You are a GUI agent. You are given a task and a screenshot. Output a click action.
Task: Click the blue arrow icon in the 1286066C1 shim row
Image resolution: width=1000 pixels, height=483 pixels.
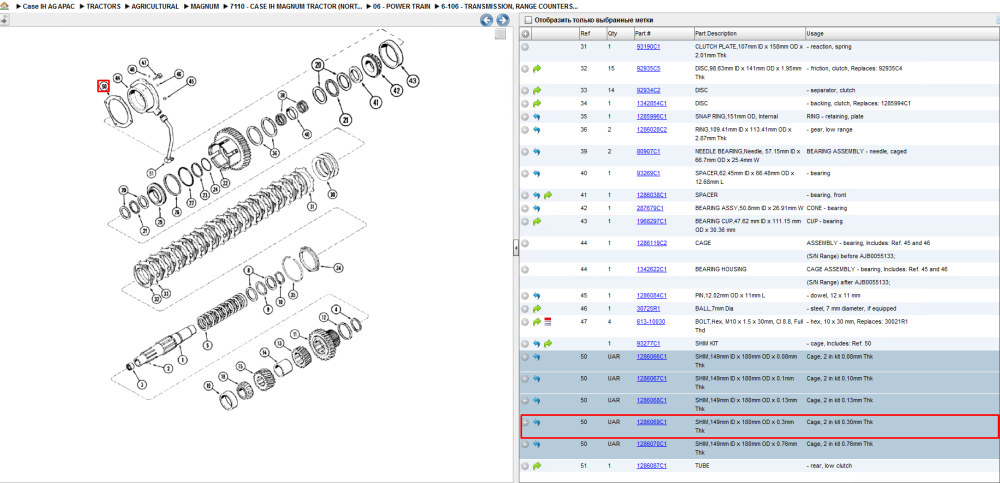click(x=537, y=357)
